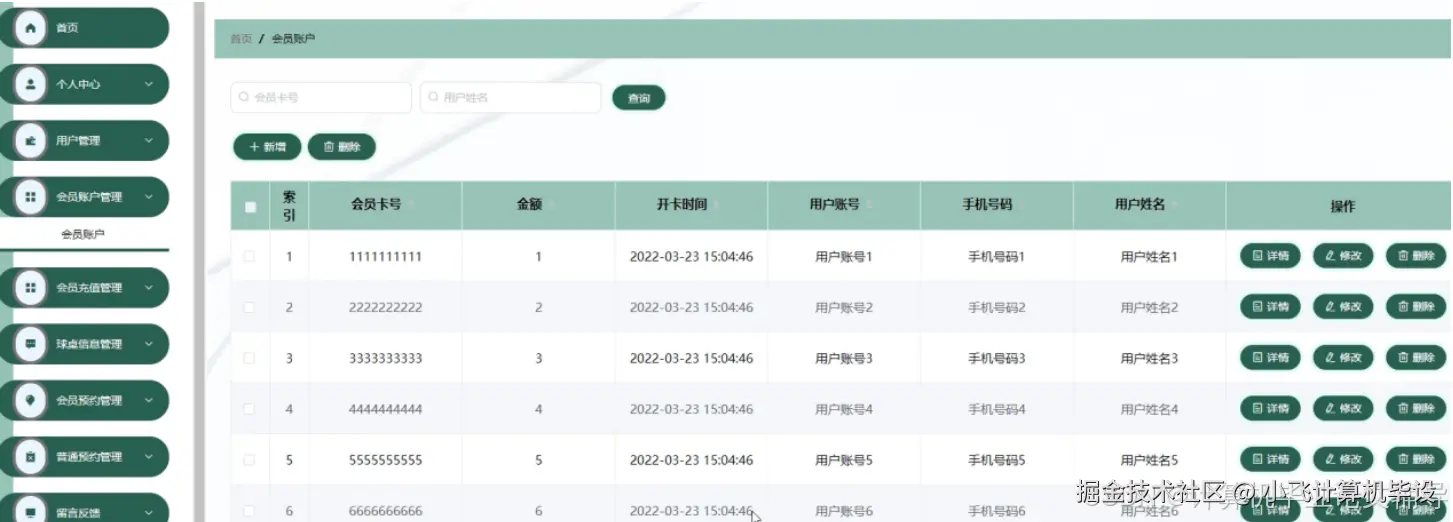Click the icon beside 会员预约管理
The image size is (1453, 522).
(30, 400)
